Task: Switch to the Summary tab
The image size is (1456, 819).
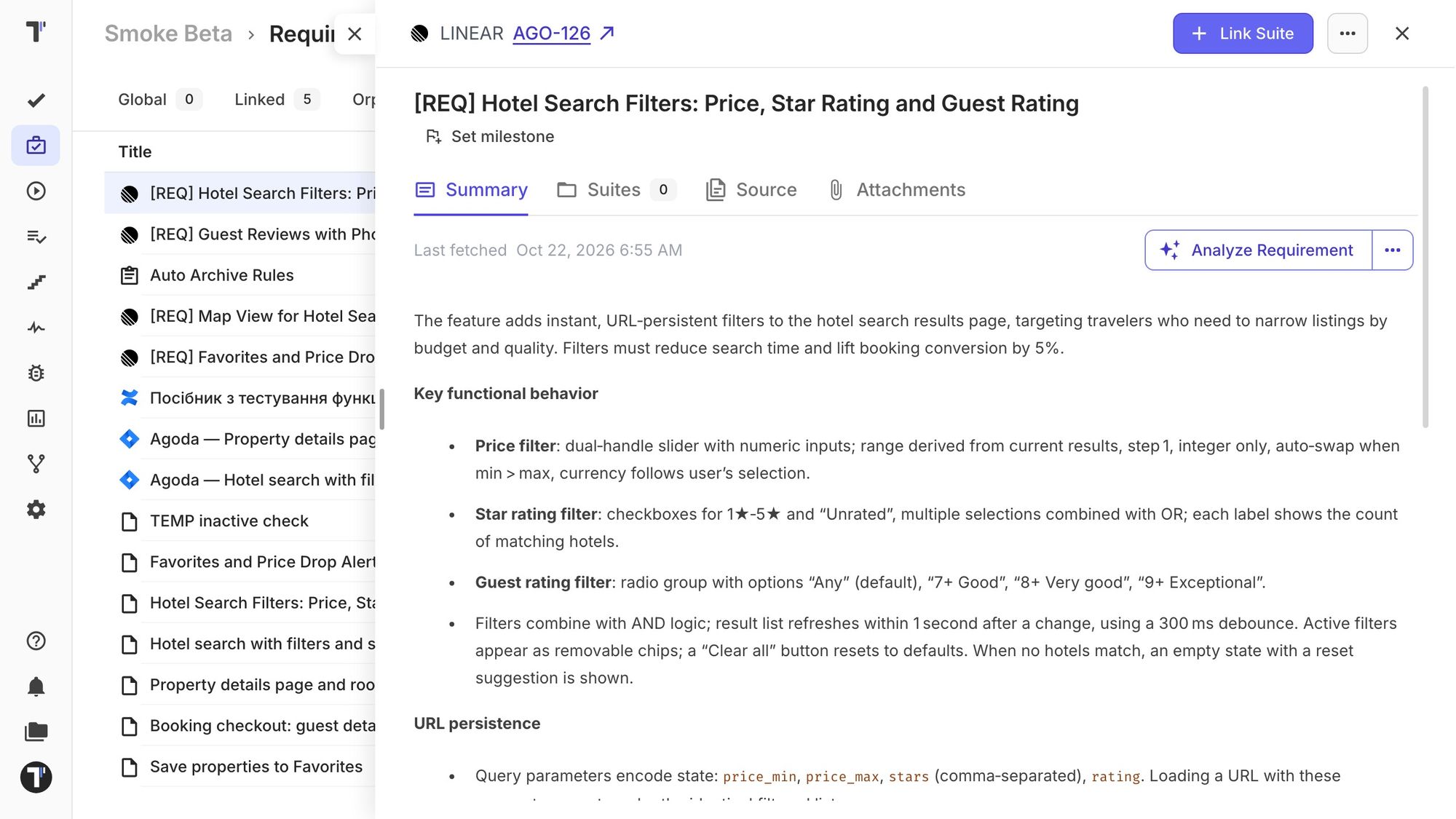Action: point(471,190)
